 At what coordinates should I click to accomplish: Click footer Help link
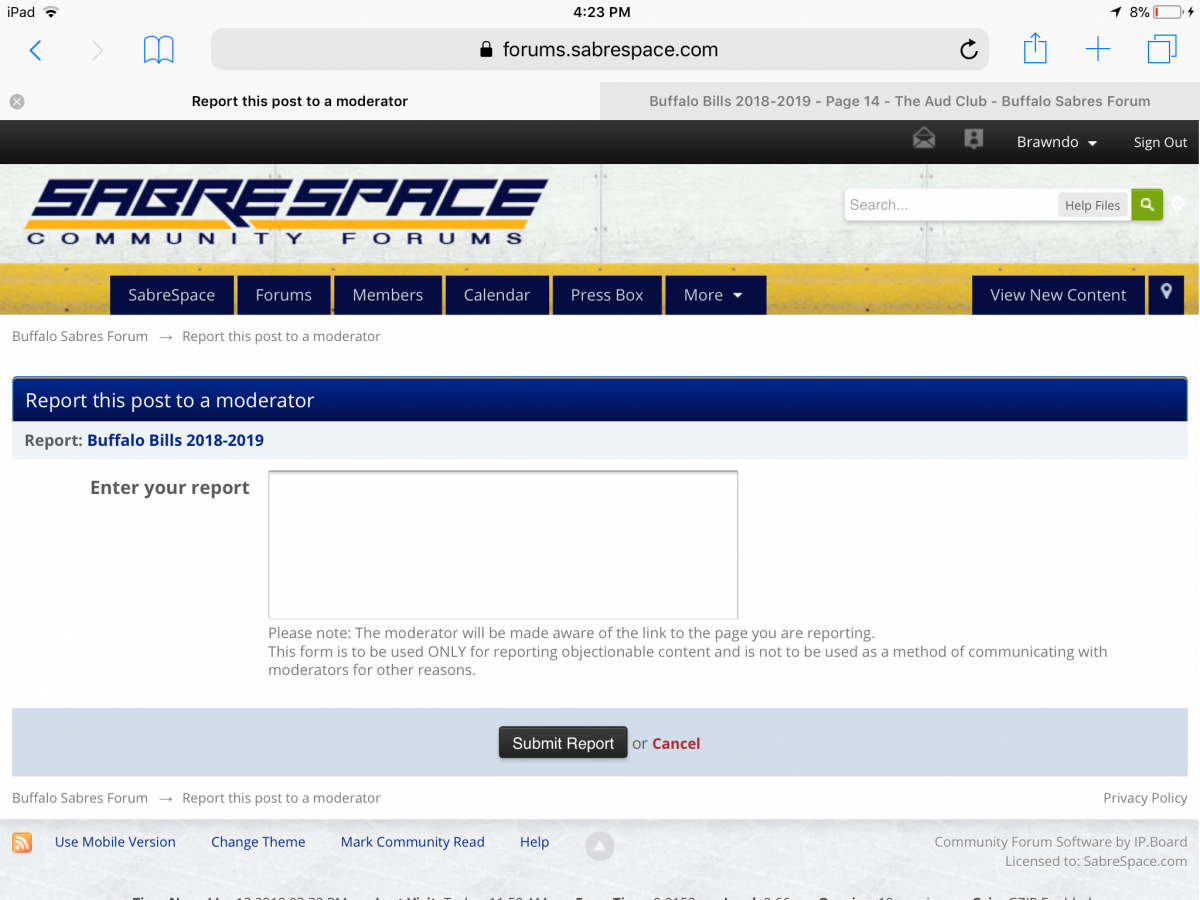pos(534,842)
